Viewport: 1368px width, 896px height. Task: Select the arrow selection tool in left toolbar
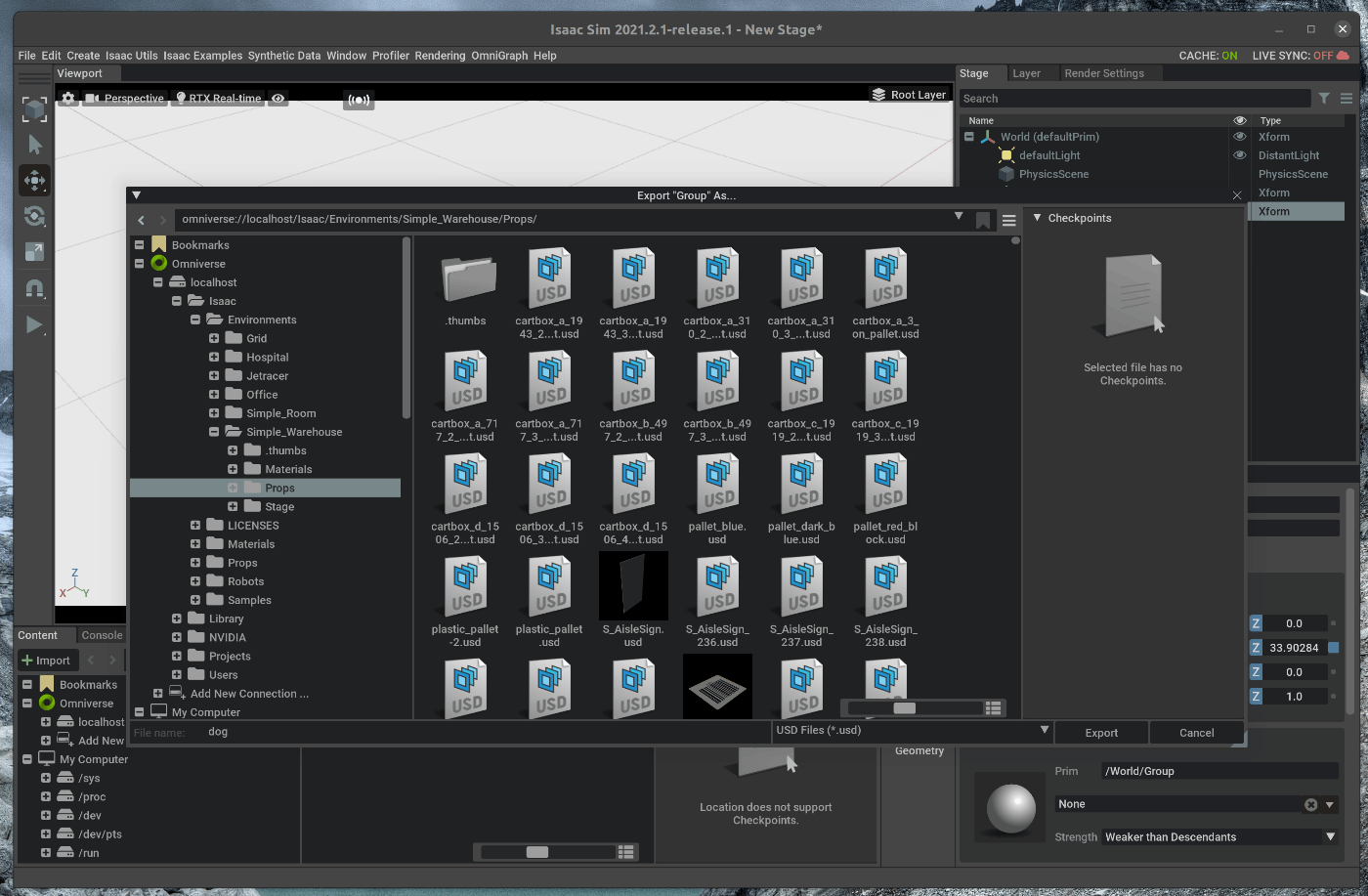[35, 145]
